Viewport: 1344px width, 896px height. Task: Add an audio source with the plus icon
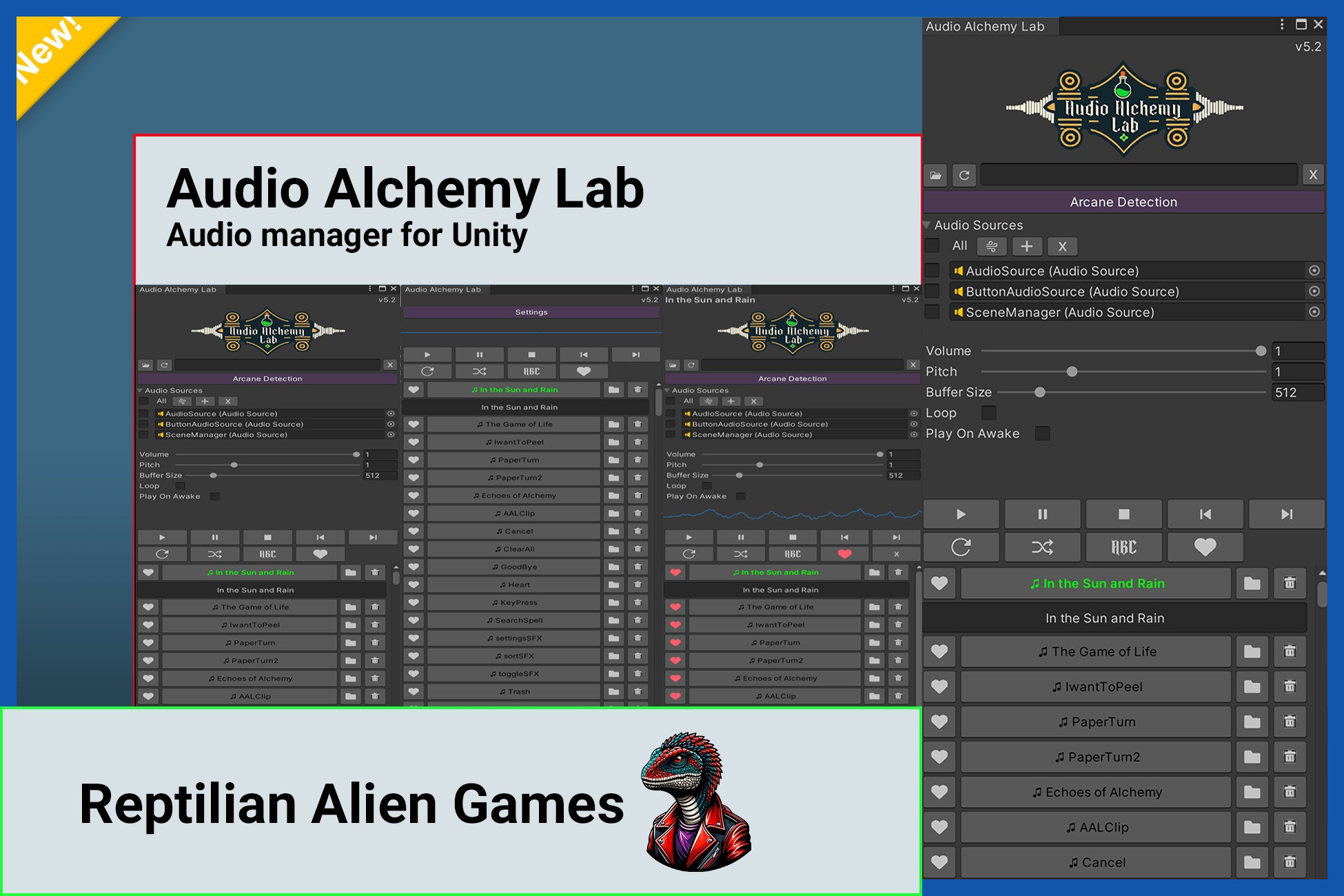[1027, 246]
